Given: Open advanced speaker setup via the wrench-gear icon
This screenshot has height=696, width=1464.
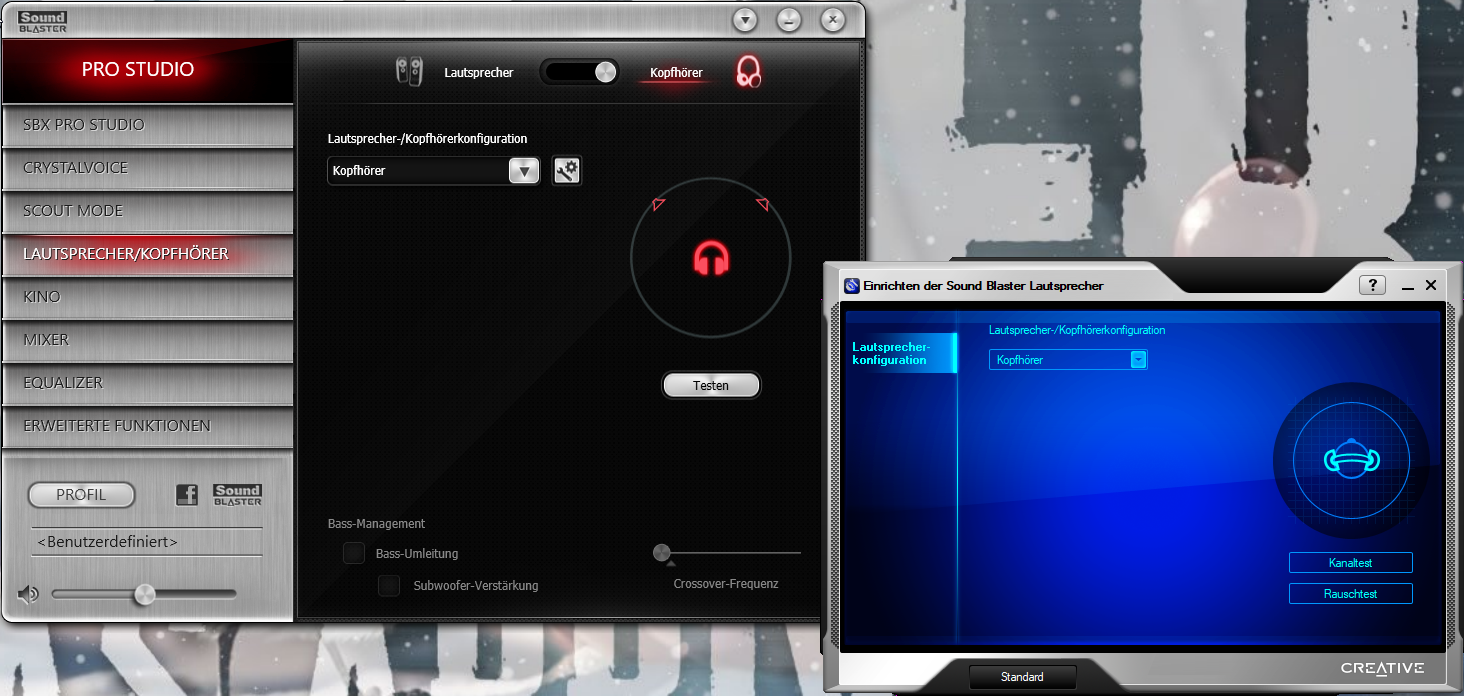Looking at the screenshot, I should point(567,170).
